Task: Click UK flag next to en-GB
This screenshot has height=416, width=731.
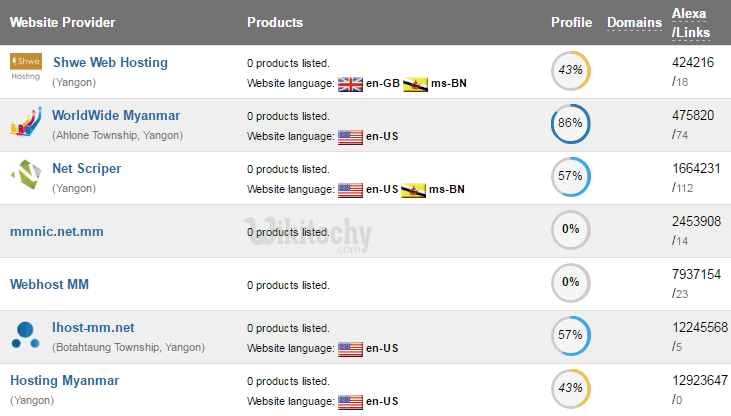Action: click(x=350, y=83)
